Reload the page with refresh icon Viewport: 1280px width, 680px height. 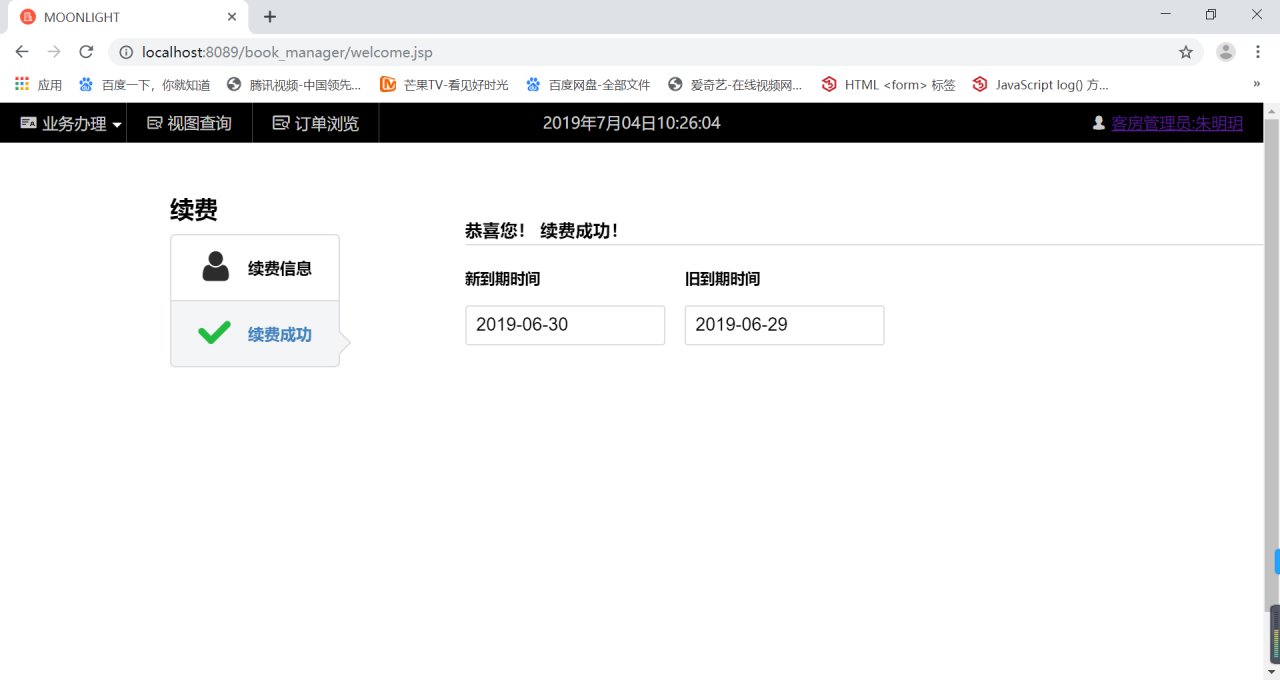click(x=86, y=52)
